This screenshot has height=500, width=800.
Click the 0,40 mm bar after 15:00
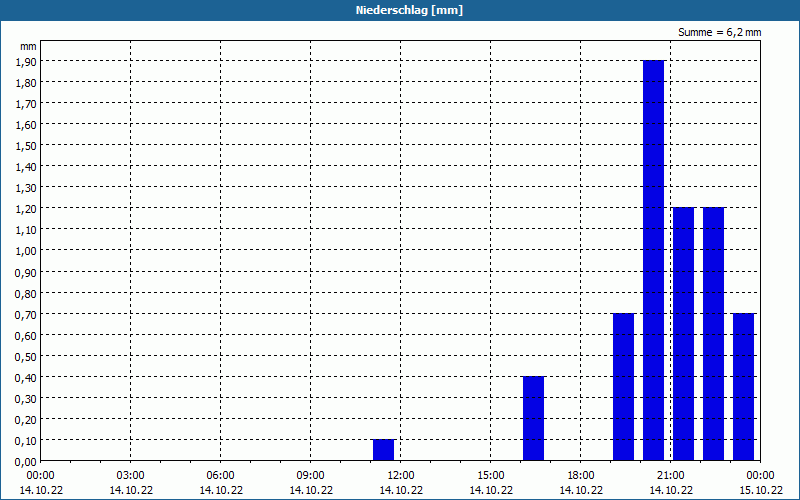click(x=533, y=418)
